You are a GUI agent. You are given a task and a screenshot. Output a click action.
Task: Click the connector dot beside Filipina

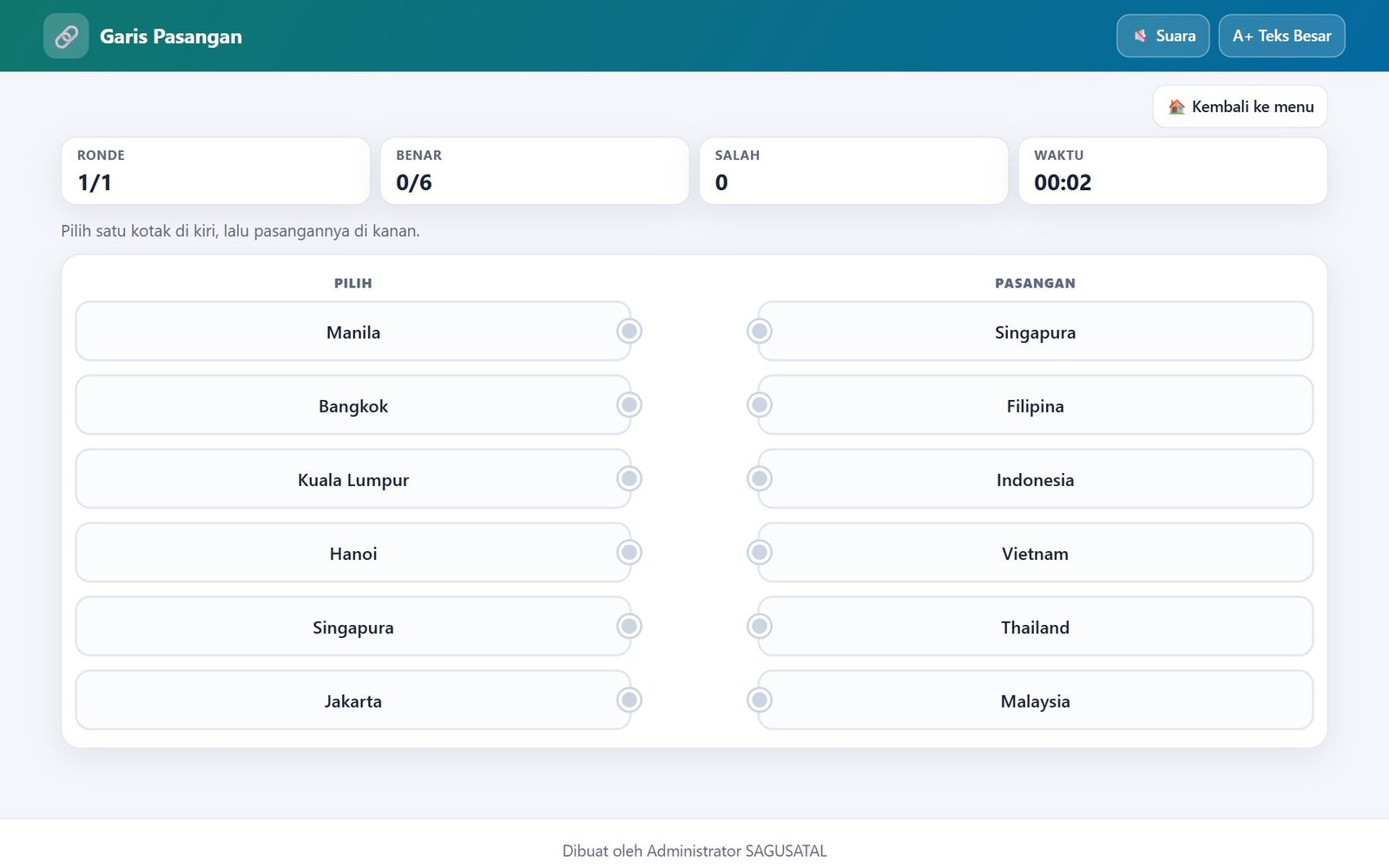pyautogui.click(x=760, y=404)
